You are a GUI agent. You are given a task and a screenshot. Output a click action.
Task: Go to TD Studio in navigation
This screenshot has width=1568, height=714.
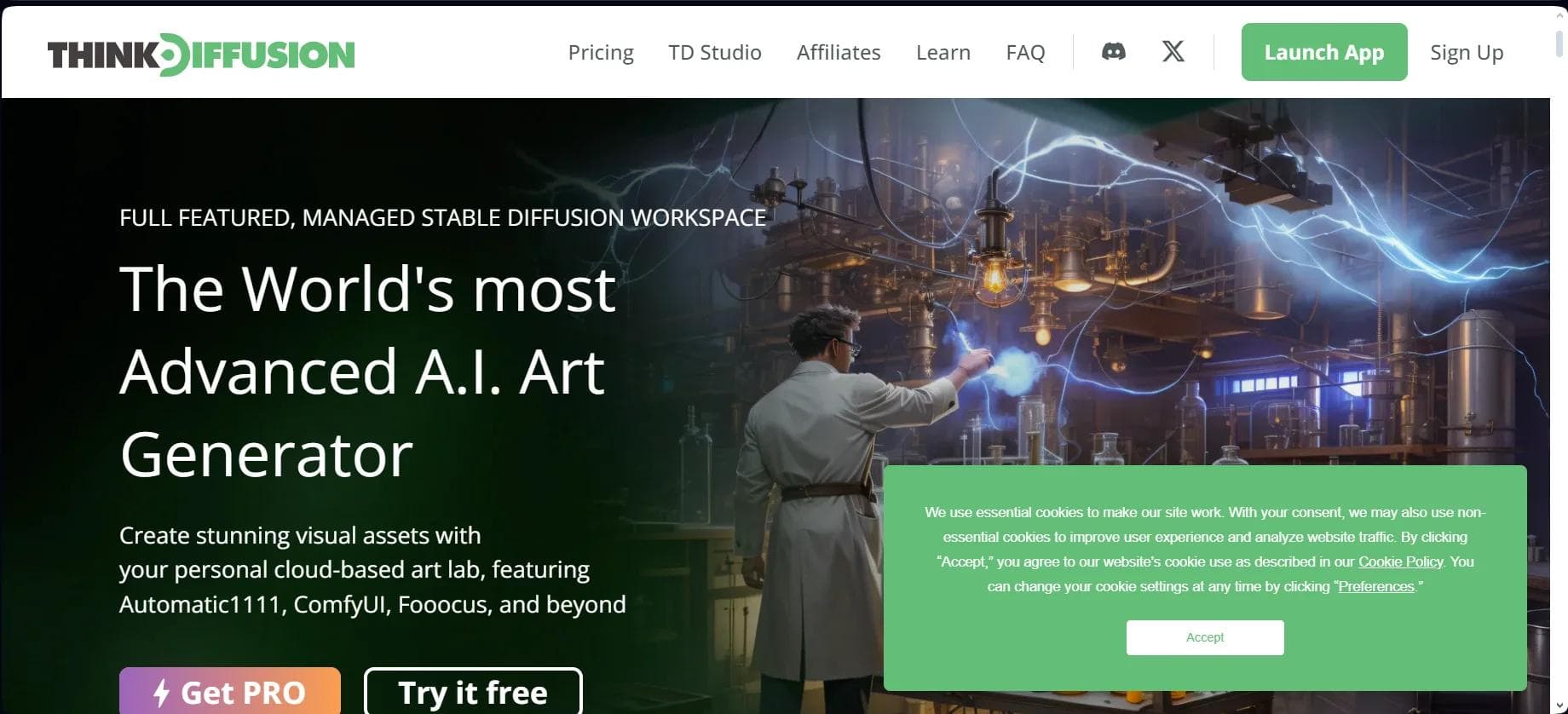(x=714, y=53)
